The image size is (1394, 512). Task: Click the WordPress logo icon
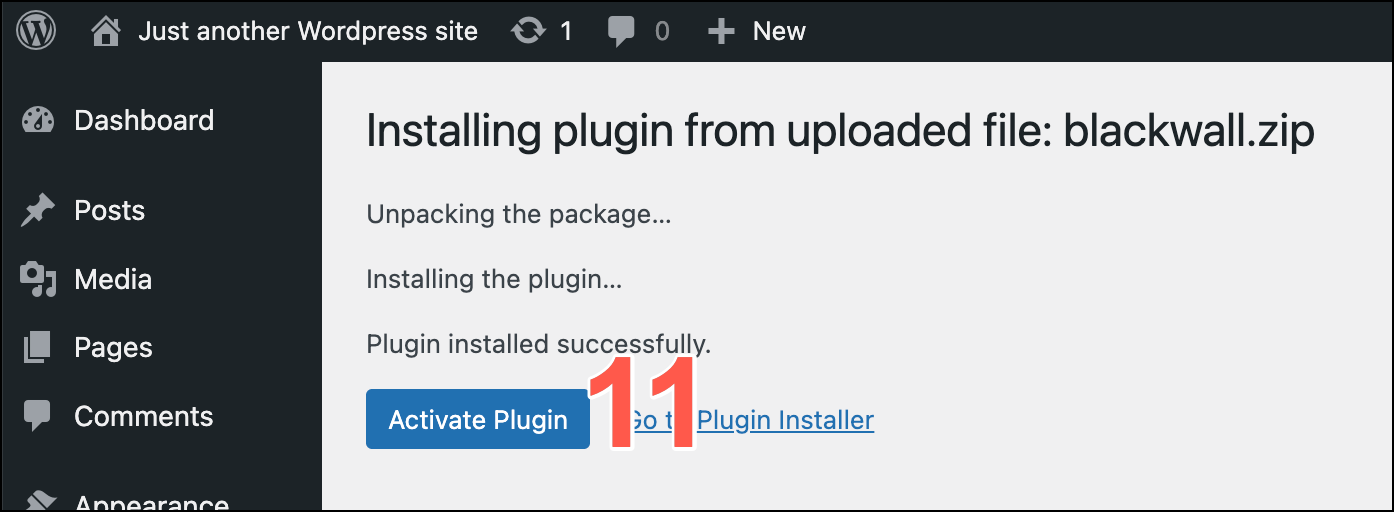tap(36, 31)
